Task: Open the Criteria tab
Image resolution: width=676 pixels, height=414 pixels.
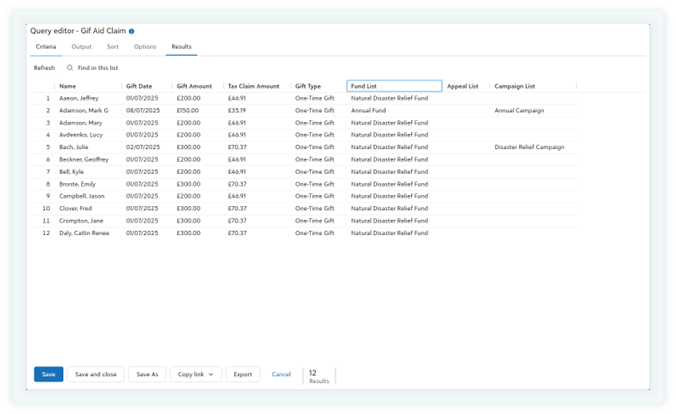Action: pos(46,47)
